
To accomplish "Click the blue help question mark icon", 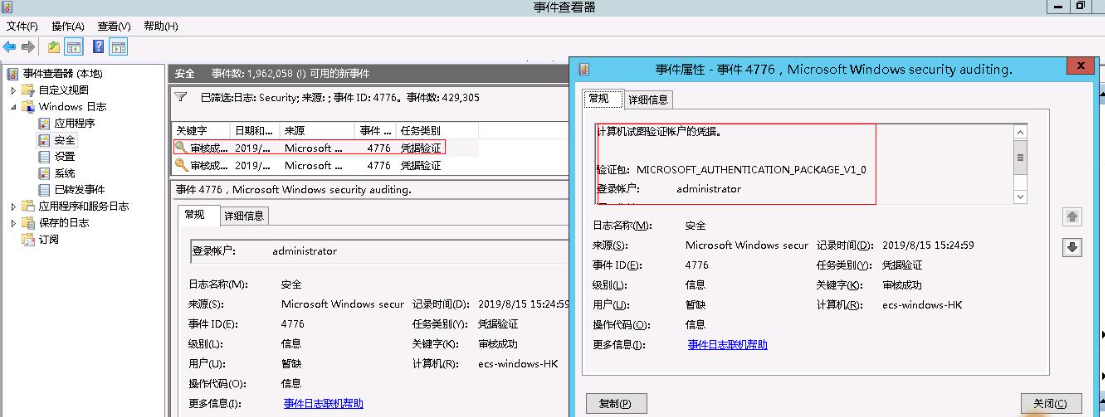I will click(x=99, y=46).
